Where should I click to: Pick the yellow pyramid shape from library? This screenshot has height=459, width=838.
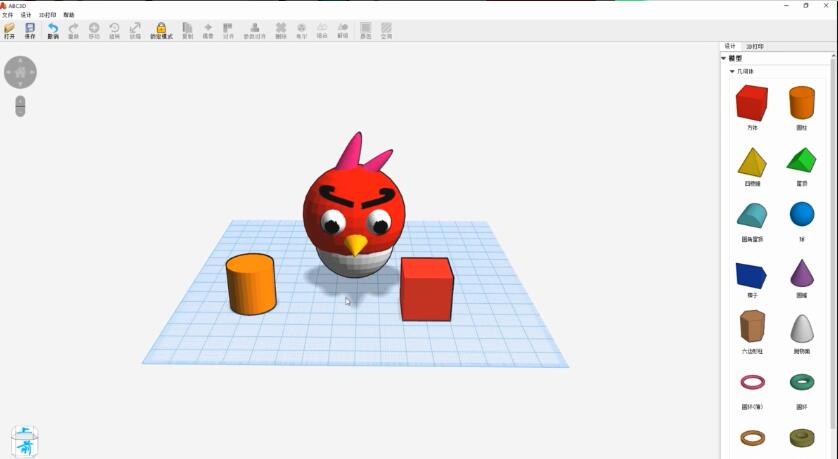pyautogui.click(x=752, y=162)
